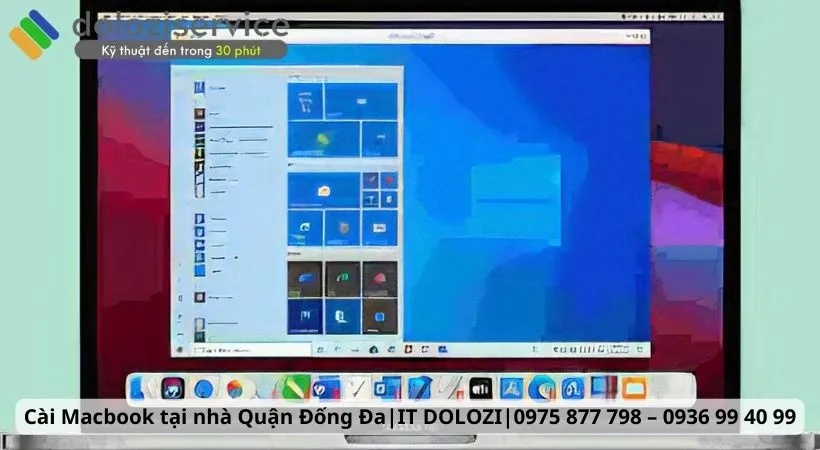
Task: Open the Windows virtual machine icon in the Dock
Action: click(x=604, y=388)
